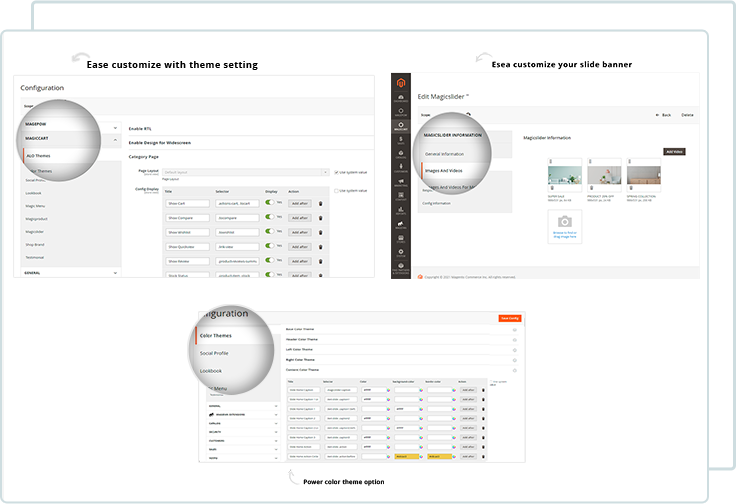Click the Save Config button
Viewport: 736px width, 504px height.
tap(510, 318)
